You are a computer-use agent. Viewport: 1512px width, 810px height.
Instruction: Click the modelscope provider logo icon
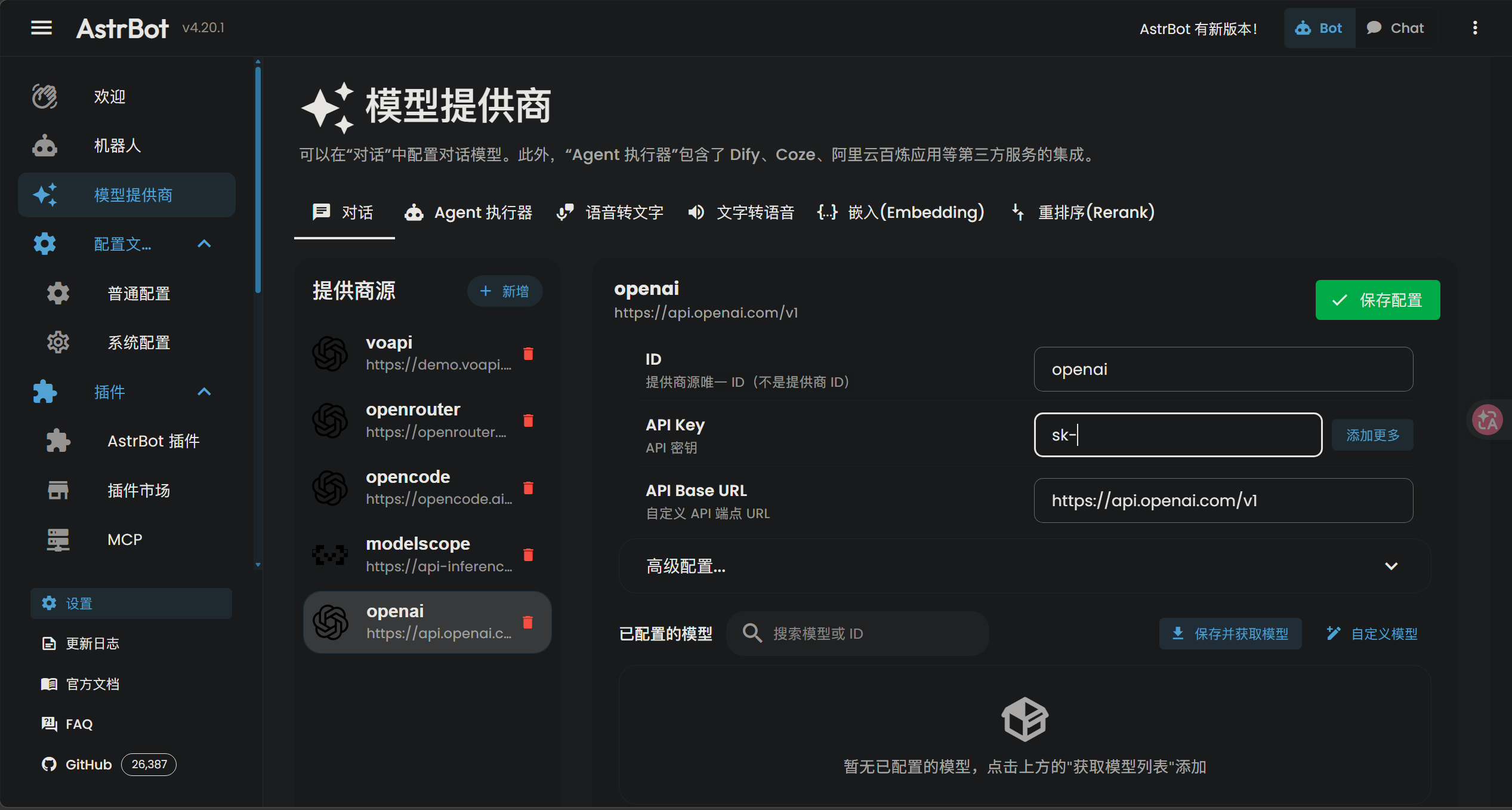pos(330,555)
